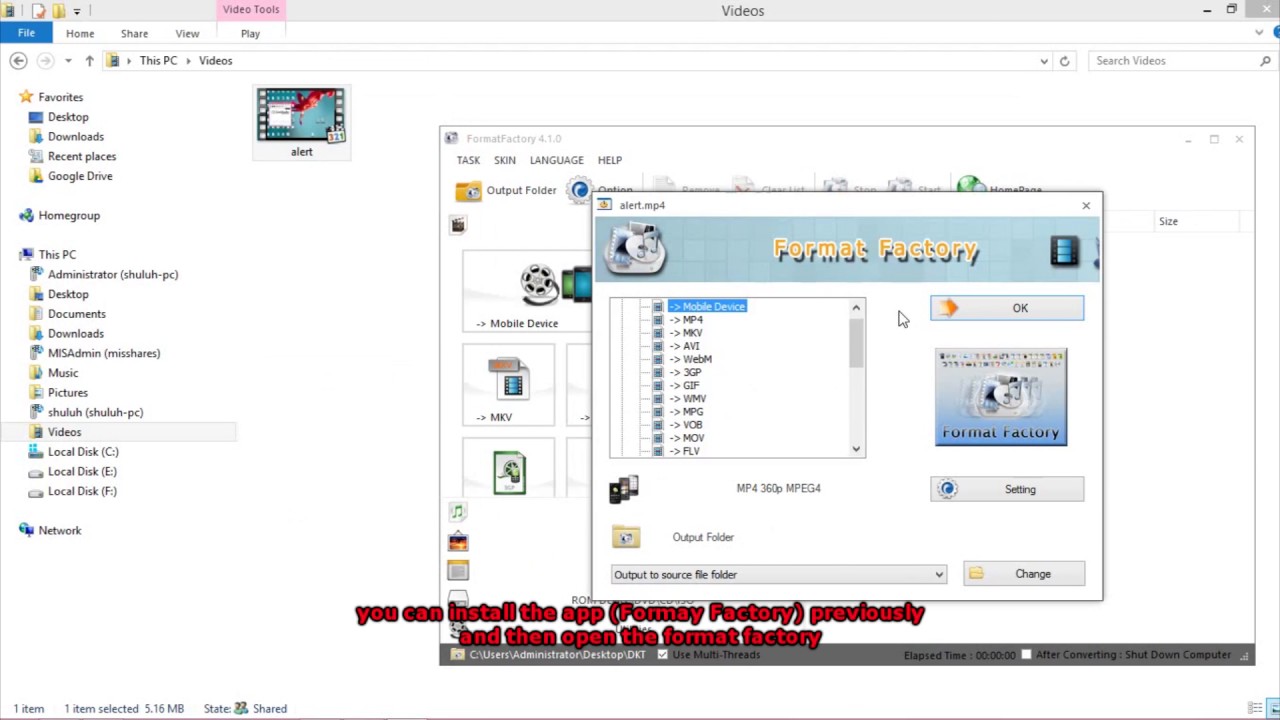Click Explorer ribbon expand chevron
Screen dimensions: 1280x720
pos(1260,33)
